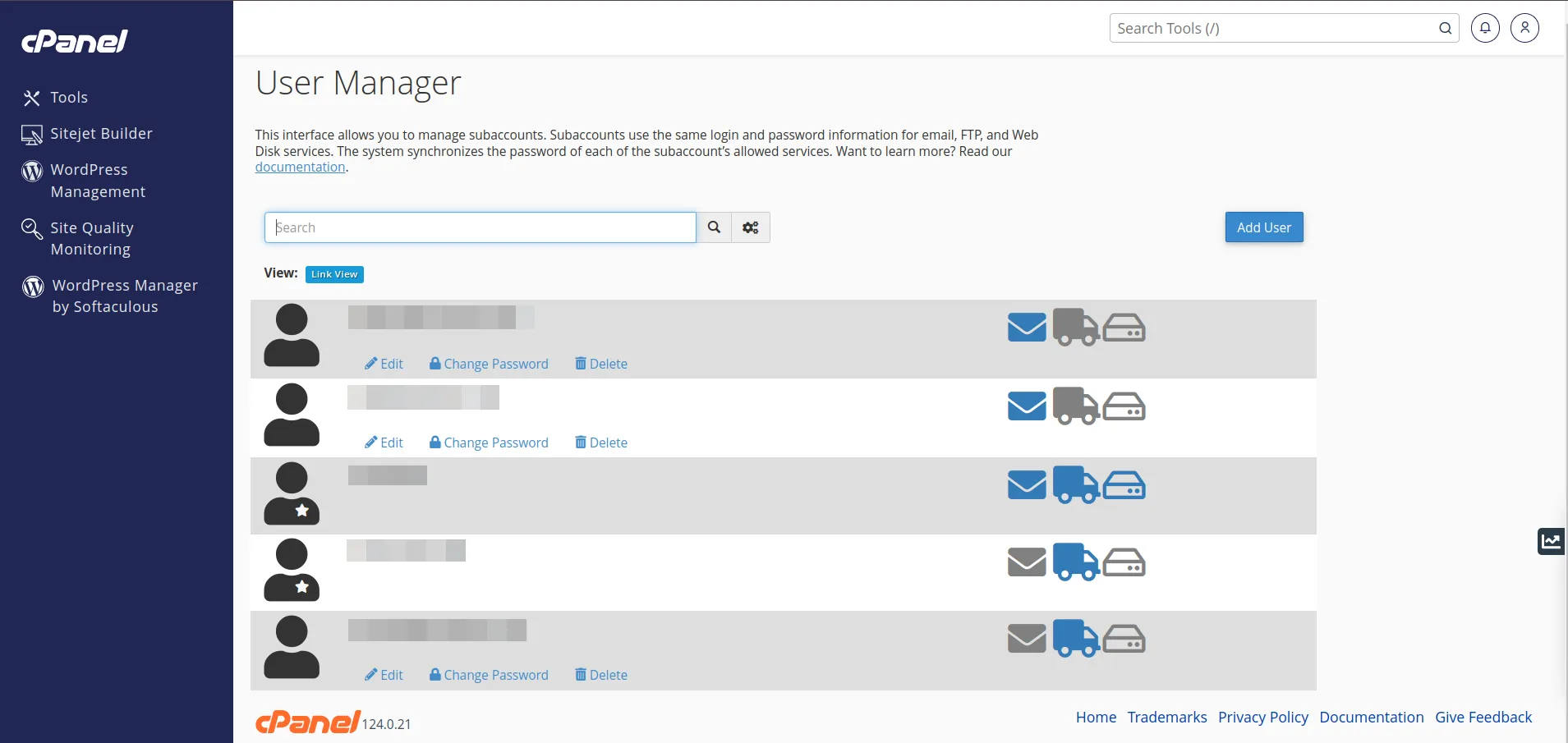Open Site Quality Monitoring in the sidebar
1568x743 pixels.
(92, 238)
